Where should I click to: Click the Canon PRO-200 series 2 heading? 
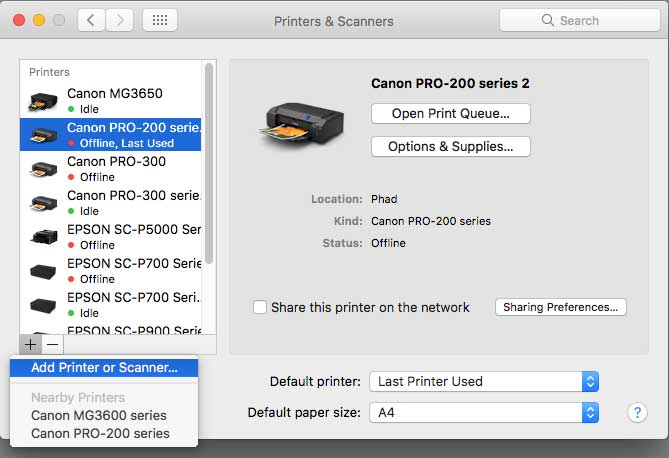tap(450, 83)
